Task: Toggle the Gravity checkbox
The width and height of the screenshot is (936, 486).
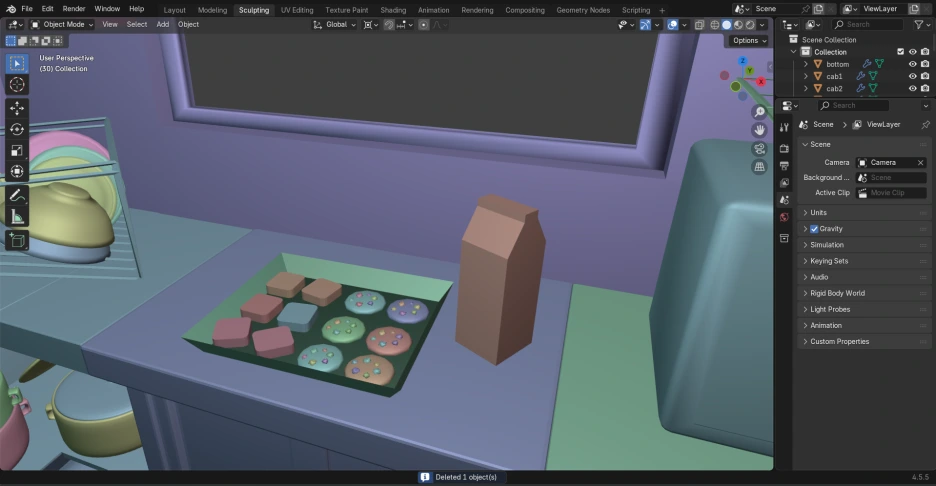Action: (814, 229)
